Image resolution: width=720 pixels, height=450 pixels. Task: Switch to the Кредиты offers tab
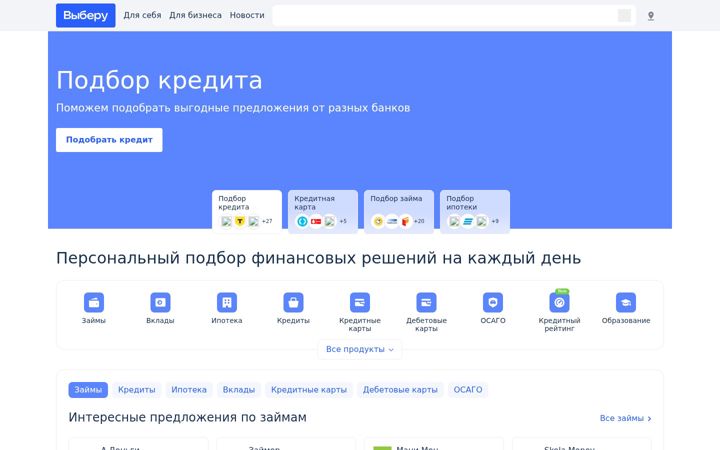click(x=137, y=390)
